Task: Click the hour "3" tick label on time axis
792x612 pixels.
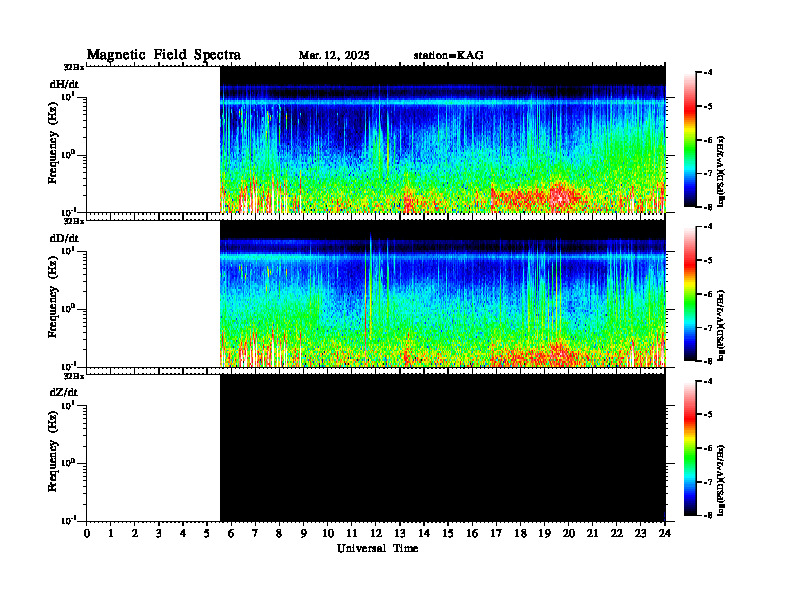Action: coord(159,534)
